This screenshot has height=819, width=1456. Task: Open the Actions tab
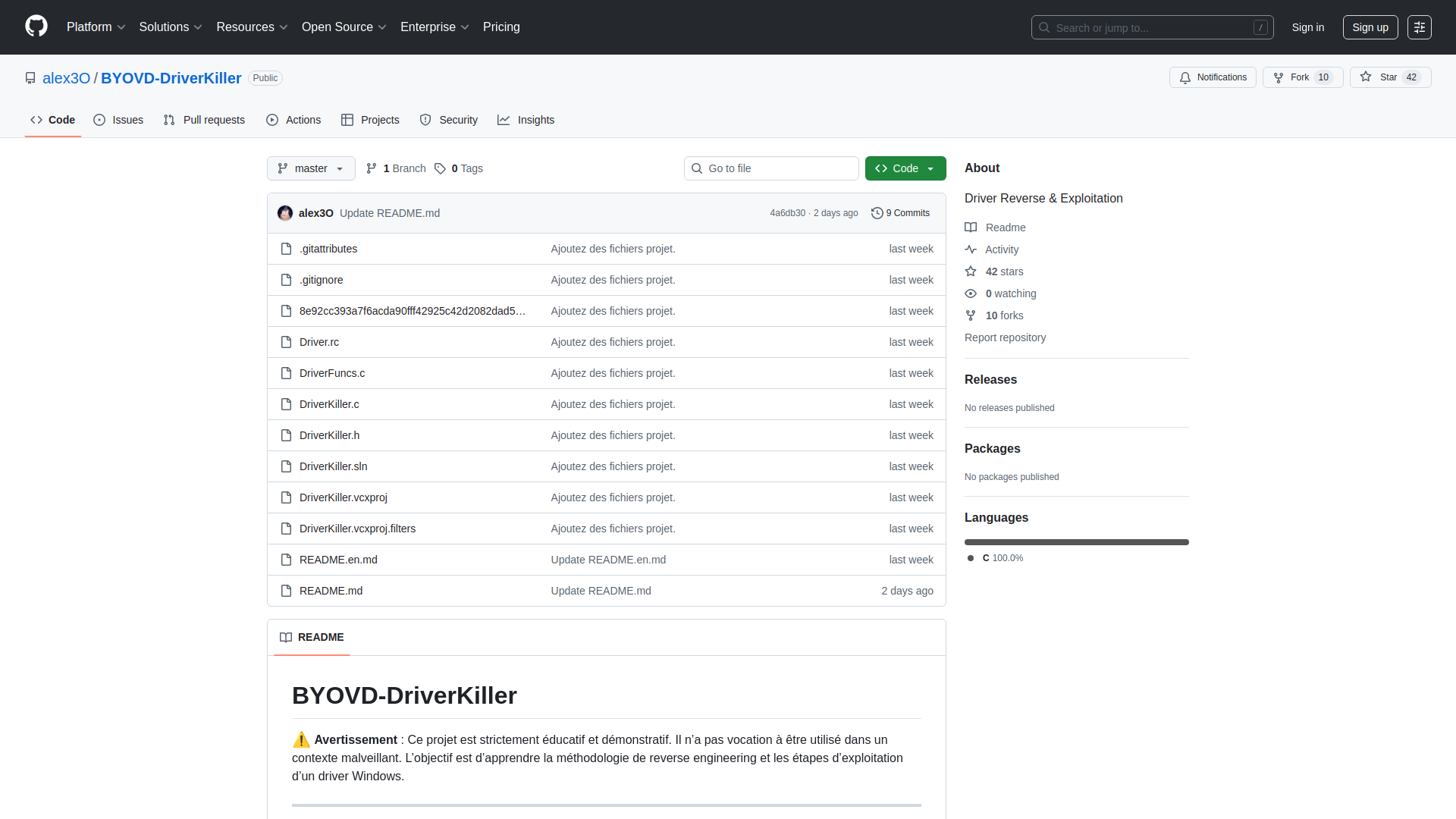pos(293,120)
